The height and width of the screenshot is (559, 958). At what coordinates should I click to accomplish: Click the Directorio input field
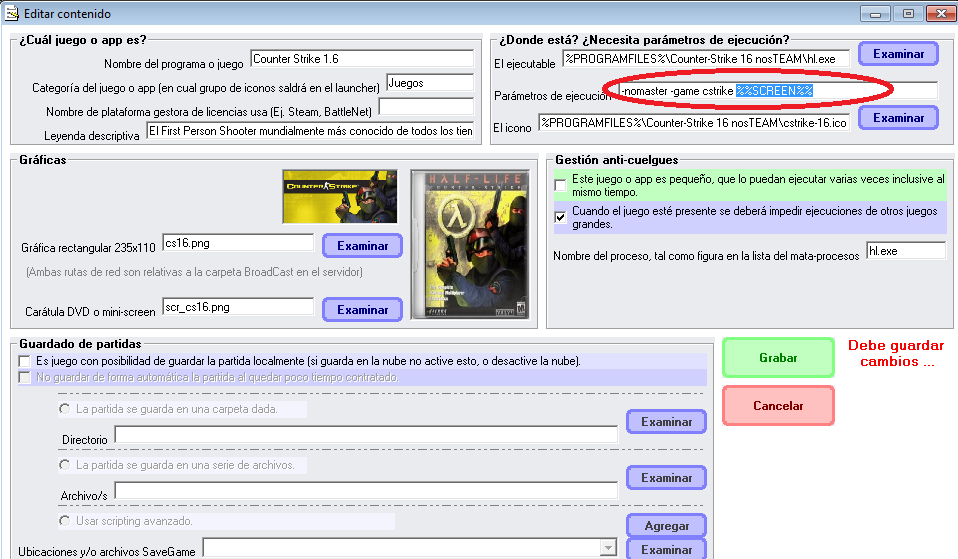tap(366, 434)
